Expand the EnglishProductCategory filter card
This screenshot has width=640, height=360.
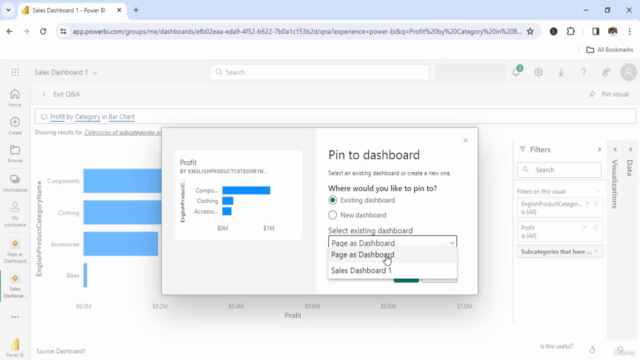coord(587,203)
